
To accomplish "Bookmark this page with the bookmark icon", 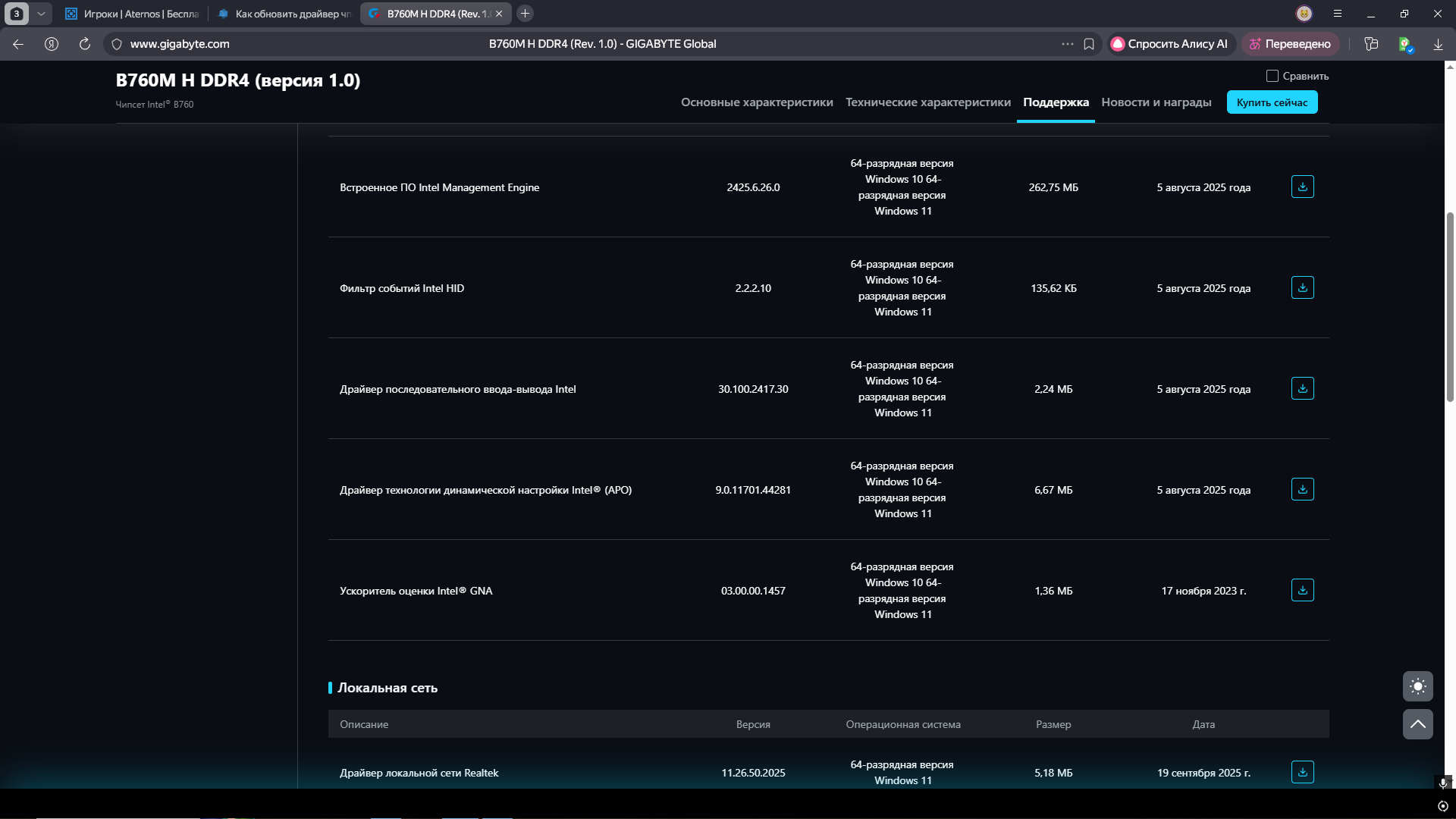I will tap(1089, 44).
